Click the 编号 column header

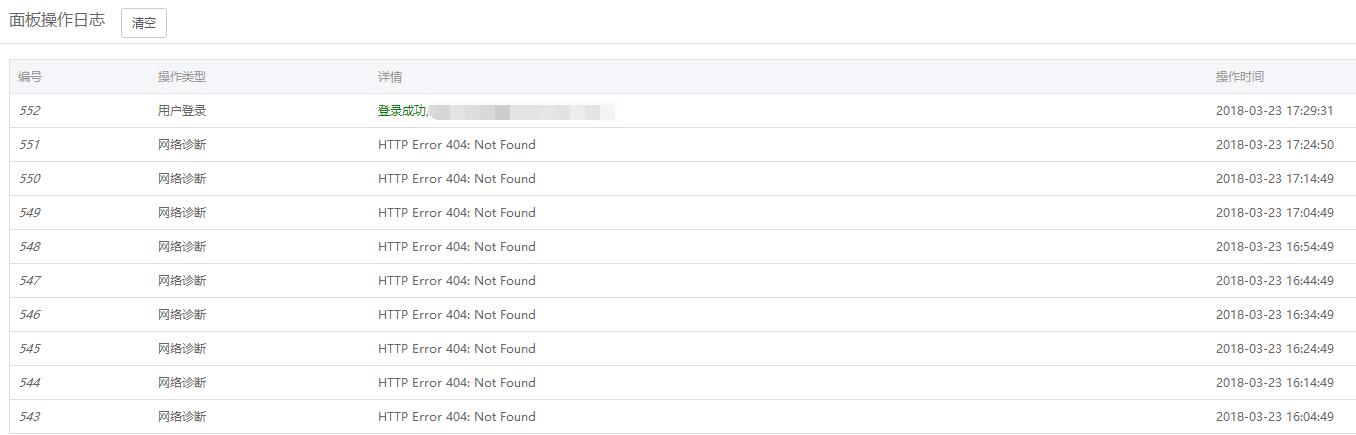(x=30, y=77)
